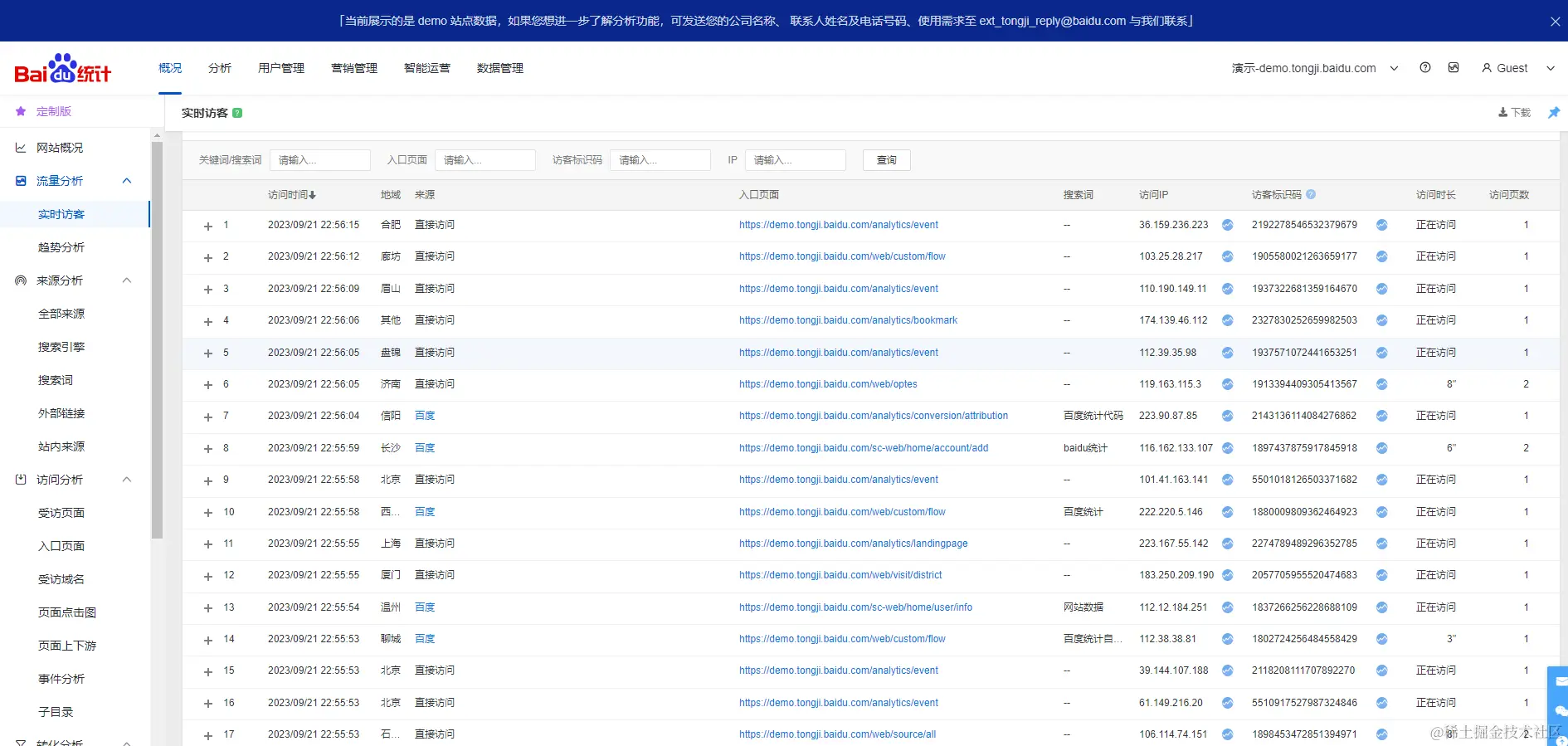Open the 概况 top tab
This screenshot has width=1568, height=746.
(x=170, y=68)
